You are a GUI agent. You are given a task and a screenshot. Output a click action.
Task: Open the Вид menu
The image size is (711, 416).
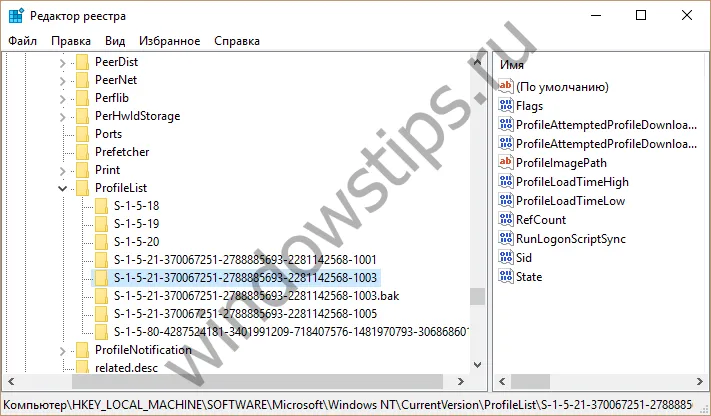tap(115, 41)
